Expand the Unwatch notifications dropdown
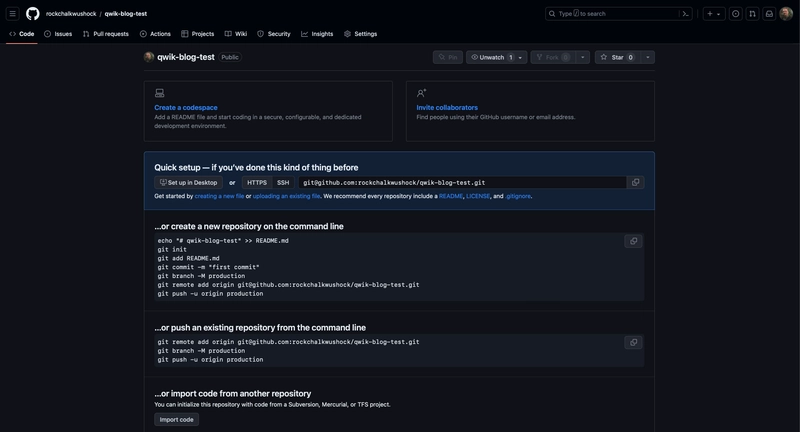Viewport: 800px width, 432px height. pos(496,57)
